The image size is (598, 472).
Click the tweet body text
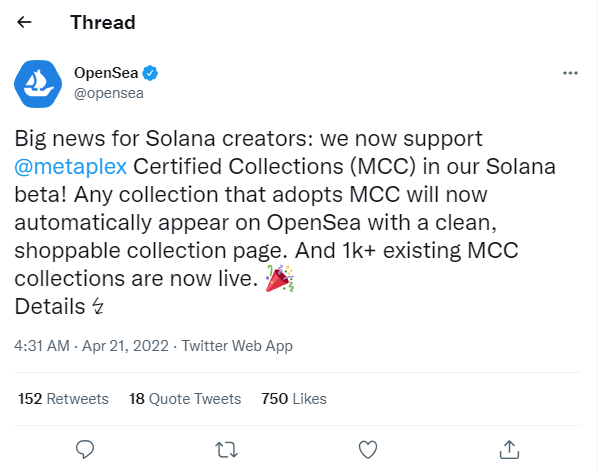[x=285, y=222]
